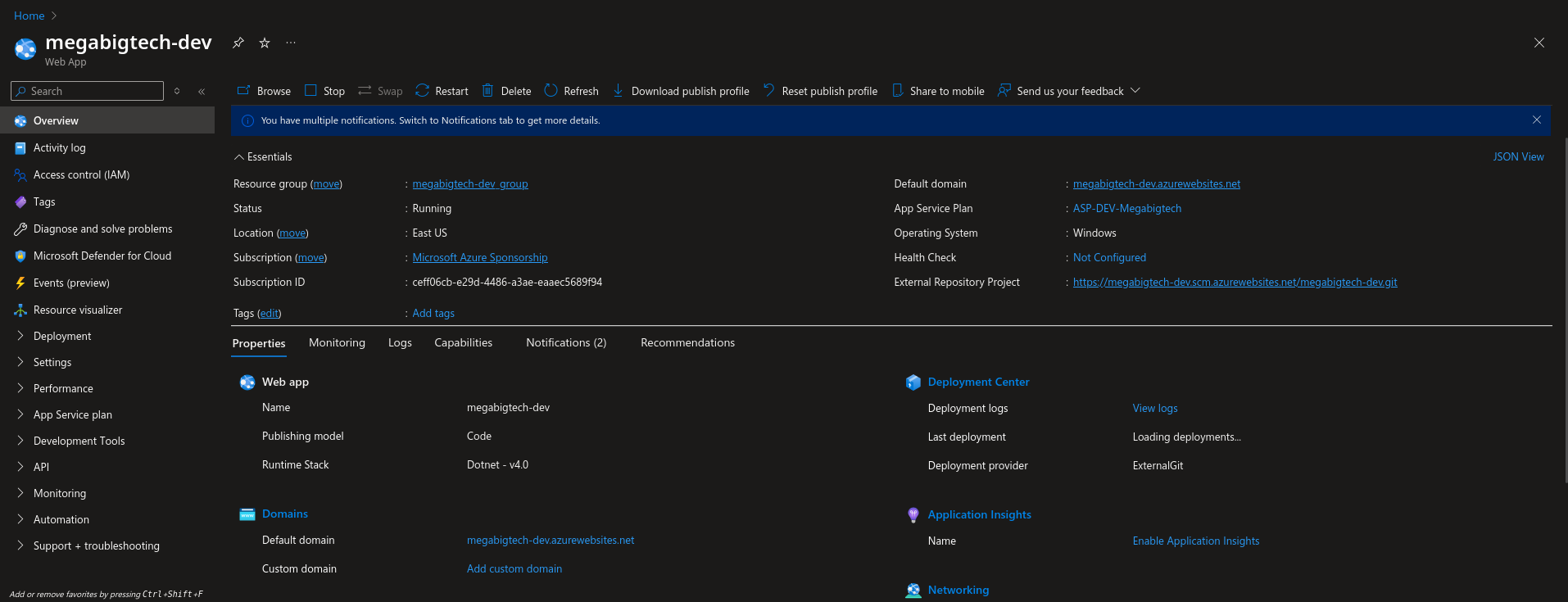Image resolution: width=1568 pixels, height=602 pixels.
Task: Open Application Insights heading link
Action: tap(979, 514)
